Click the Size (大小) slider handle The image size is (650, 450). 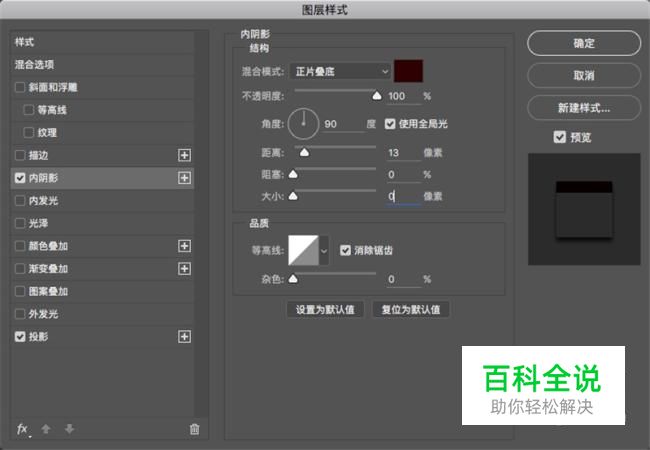coord(293,196)
